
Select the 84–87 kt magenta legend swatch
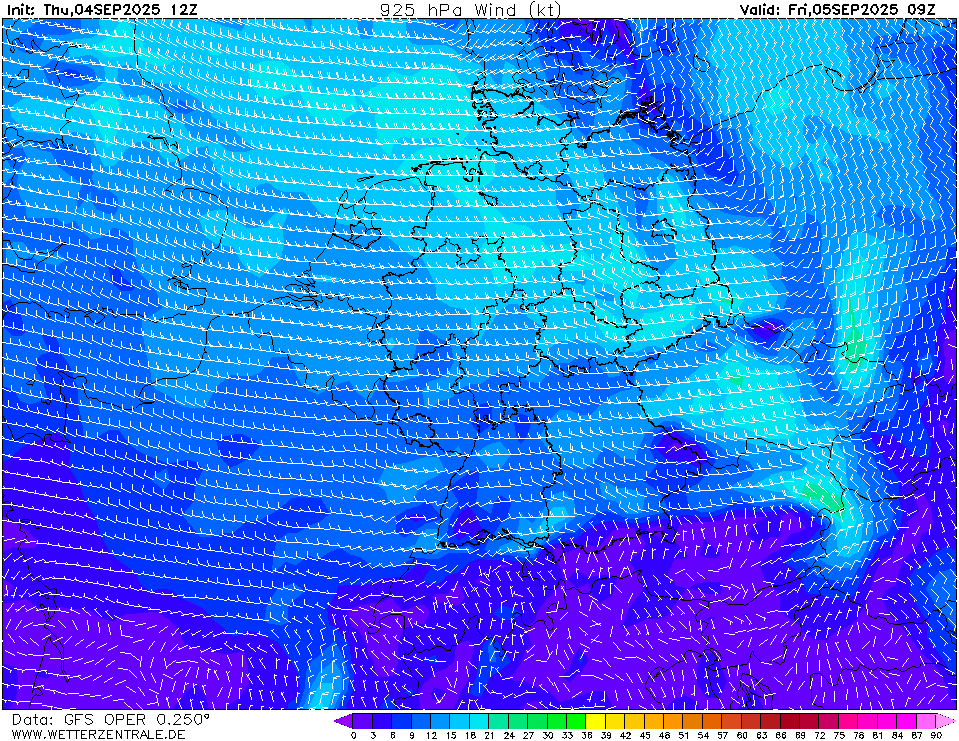[906, 721]
